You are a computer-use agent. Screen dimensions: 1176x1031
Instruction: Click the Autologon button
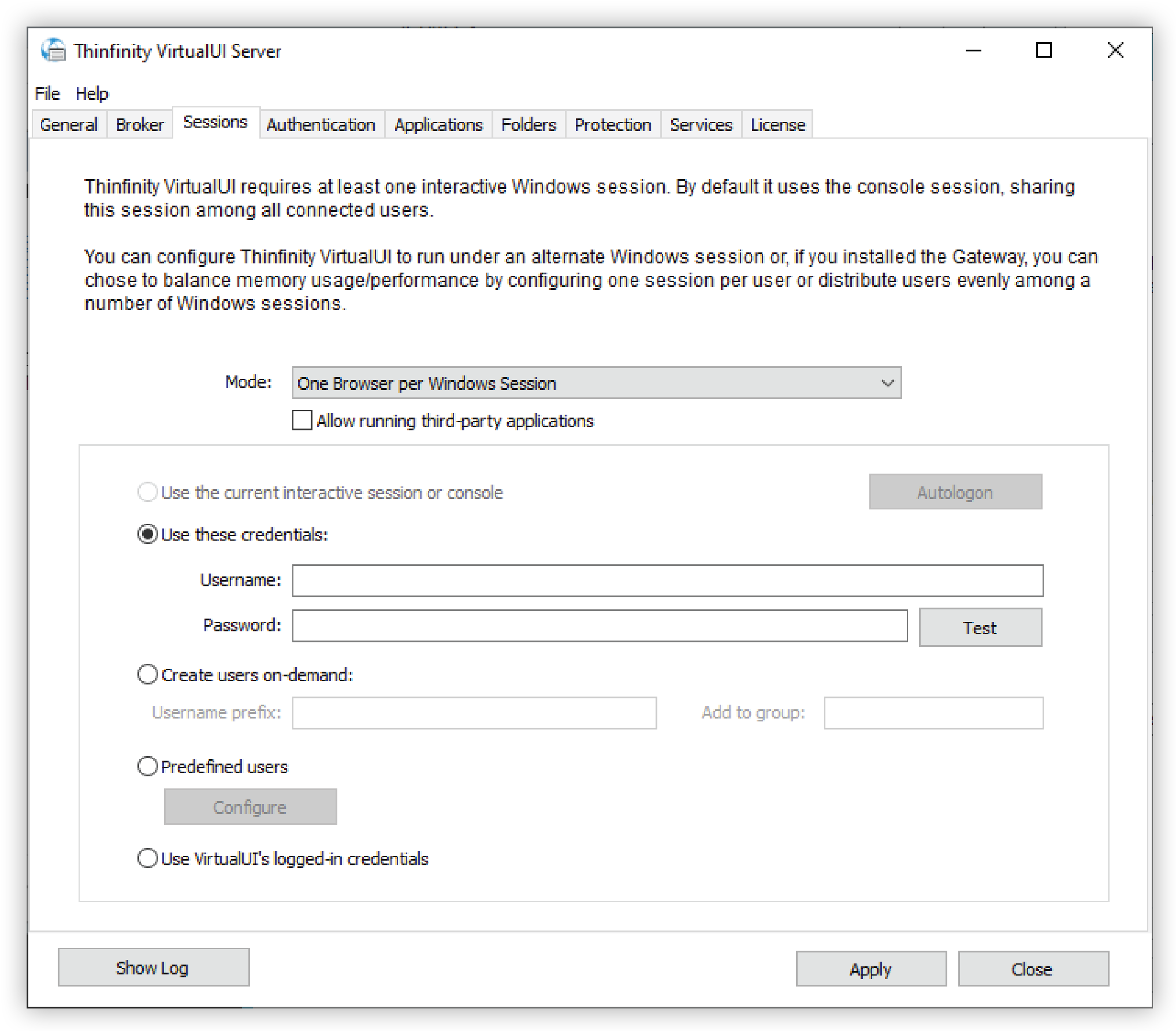955,492
